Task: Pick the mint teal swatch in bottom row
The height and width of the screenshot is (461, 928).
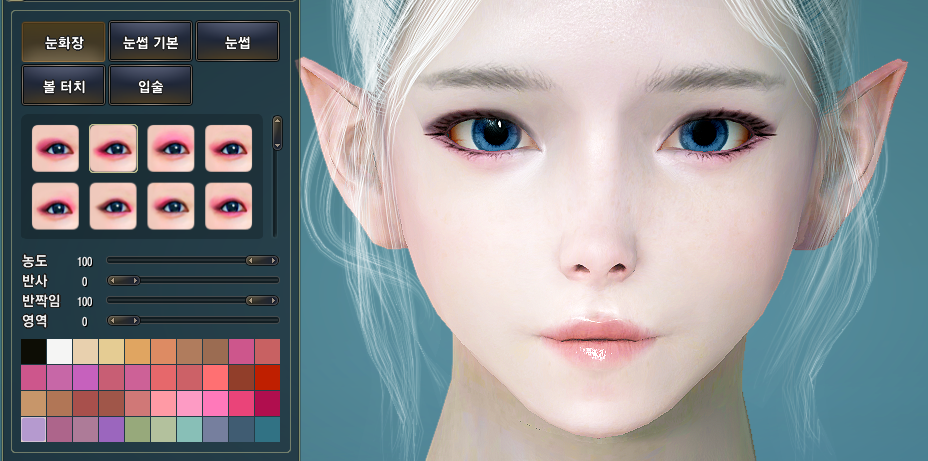Action: 189,430
